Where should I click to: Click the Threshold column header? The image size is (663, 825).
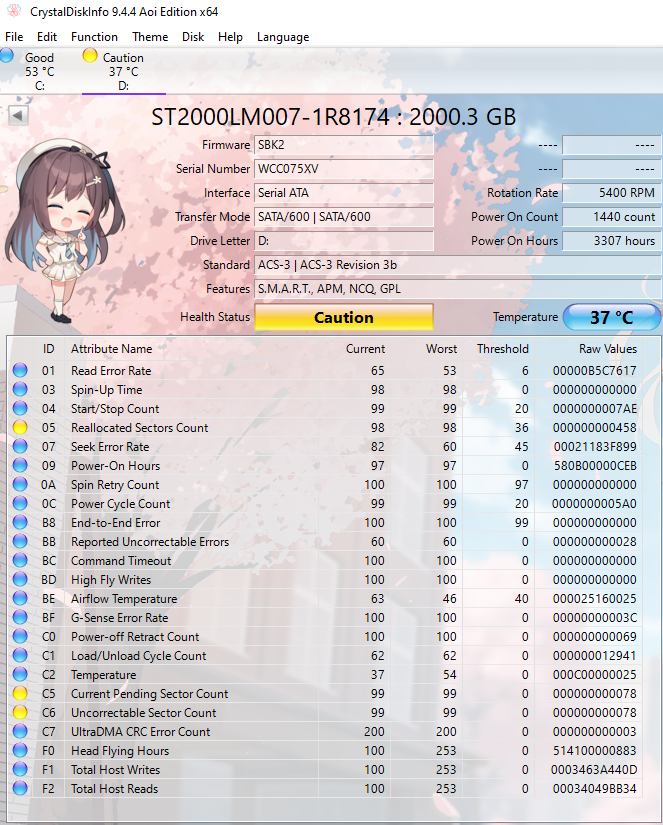pyautogui.click(x=503, y=349)
